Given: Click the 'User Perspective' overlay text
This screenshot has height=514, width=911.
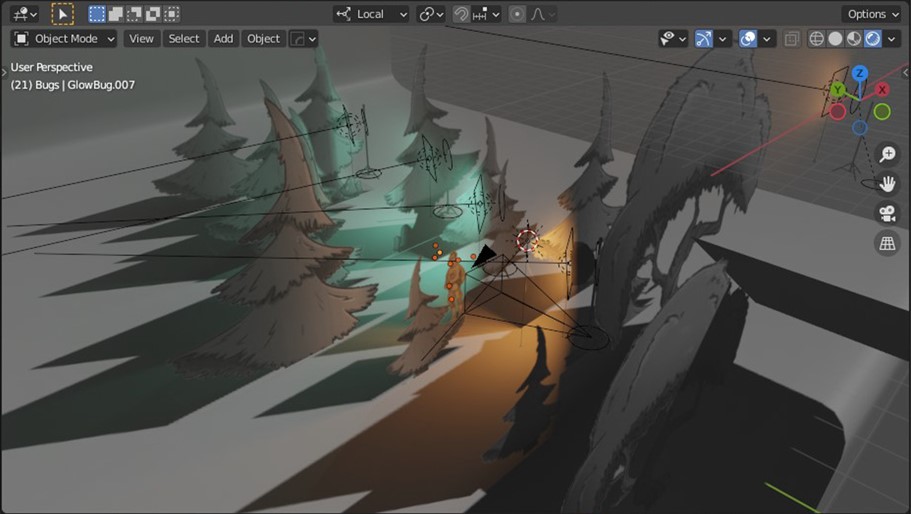Looking at the screenshot, I should coord(51,67).
